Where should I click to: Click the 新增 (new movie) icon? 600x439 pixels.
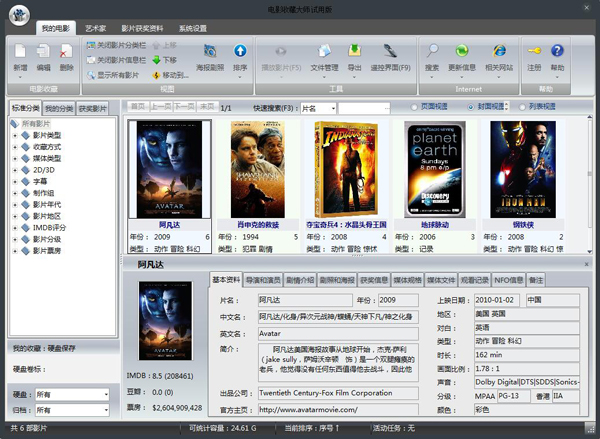(x=20, y=52)
